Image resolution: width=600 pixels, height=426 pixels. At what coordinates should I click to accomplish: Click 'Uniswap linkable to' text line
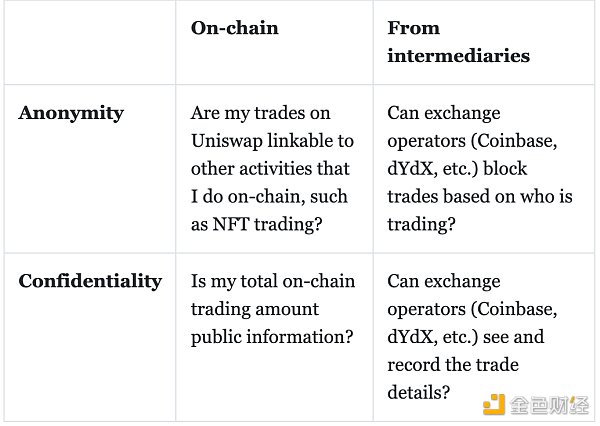(x=272, y=141)
